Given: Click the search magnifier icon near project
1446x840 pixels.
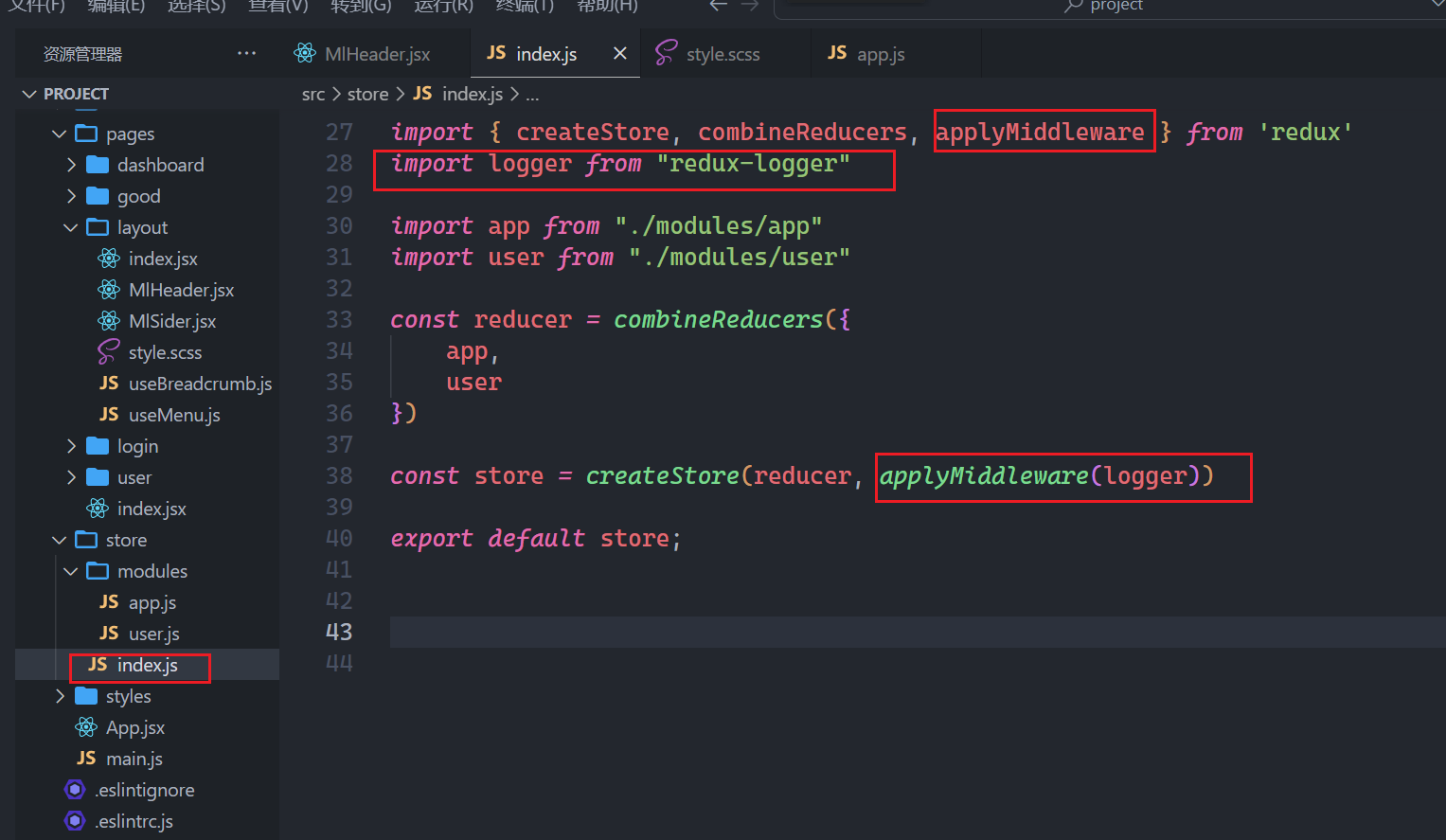Looking at the screenshot, I should click(1073, 6).
